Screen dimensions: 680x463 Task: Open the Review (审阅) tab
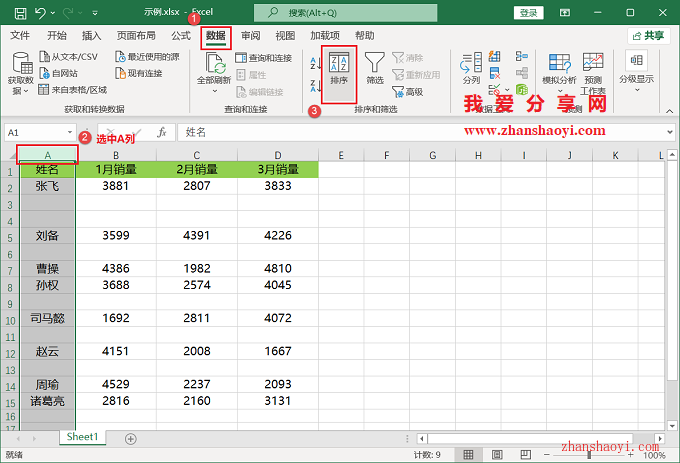pyautogui.click(x=251, y=36)
